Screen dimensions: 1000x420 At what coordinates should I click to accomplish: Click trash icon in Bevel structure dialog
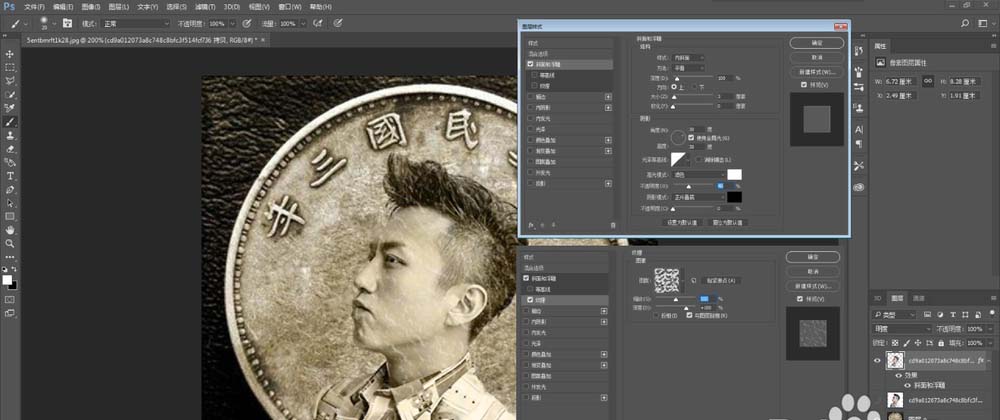click(x=613, y=225)
